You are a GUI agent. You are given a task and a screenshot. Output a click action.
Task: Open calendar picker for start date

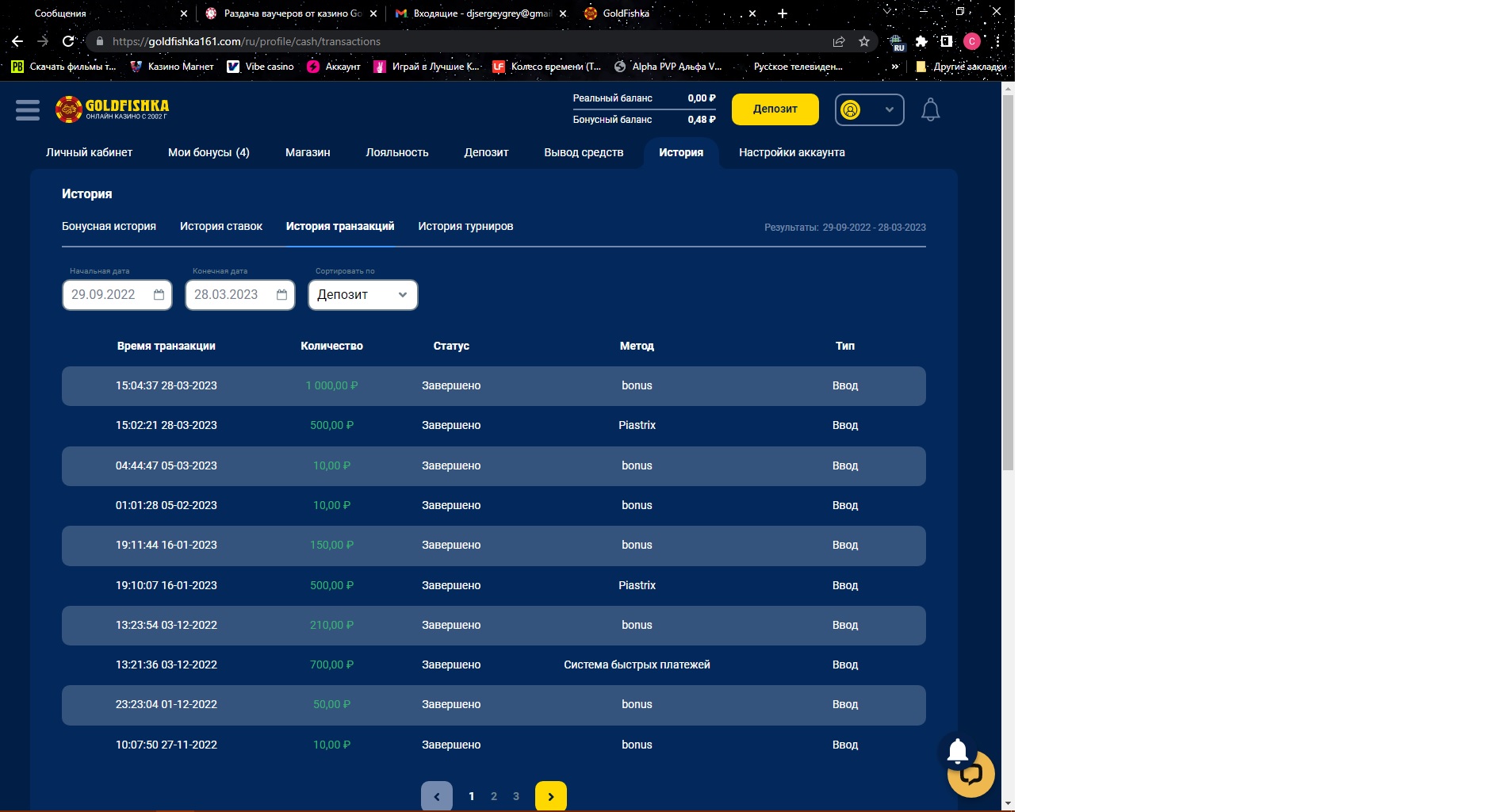pyautogui.click(x=159, y=295)
